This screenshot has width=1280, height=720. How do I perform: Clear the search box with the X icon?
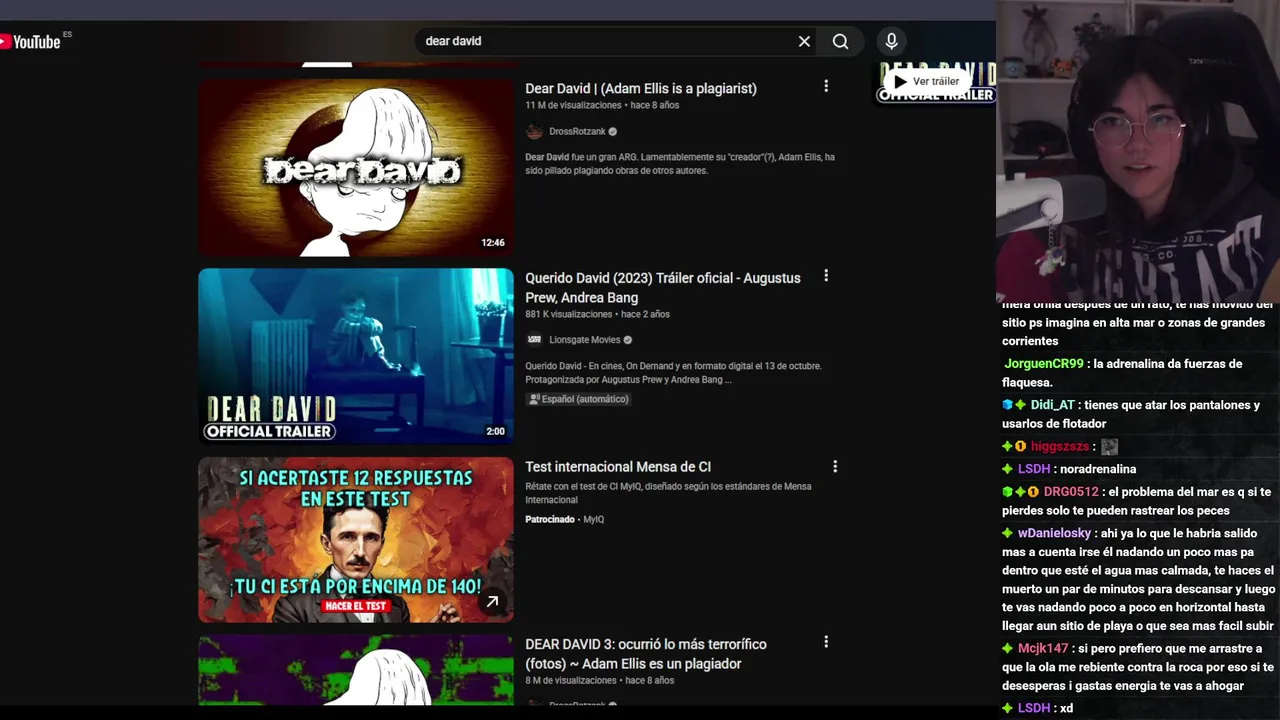click(x=804, y=41)
